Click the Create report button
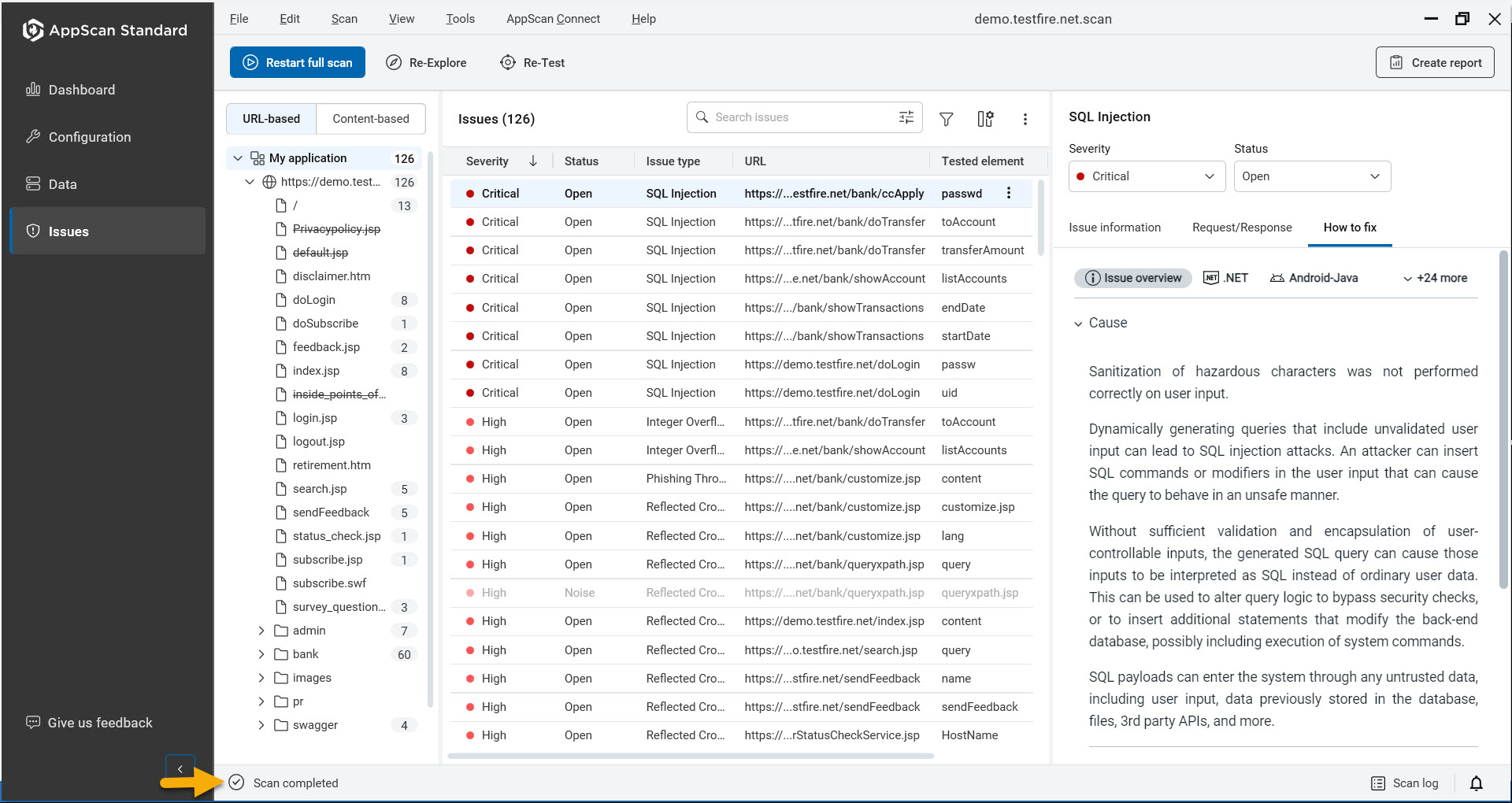Viewport: 1512px width, 803px height. pos(1434,62)
